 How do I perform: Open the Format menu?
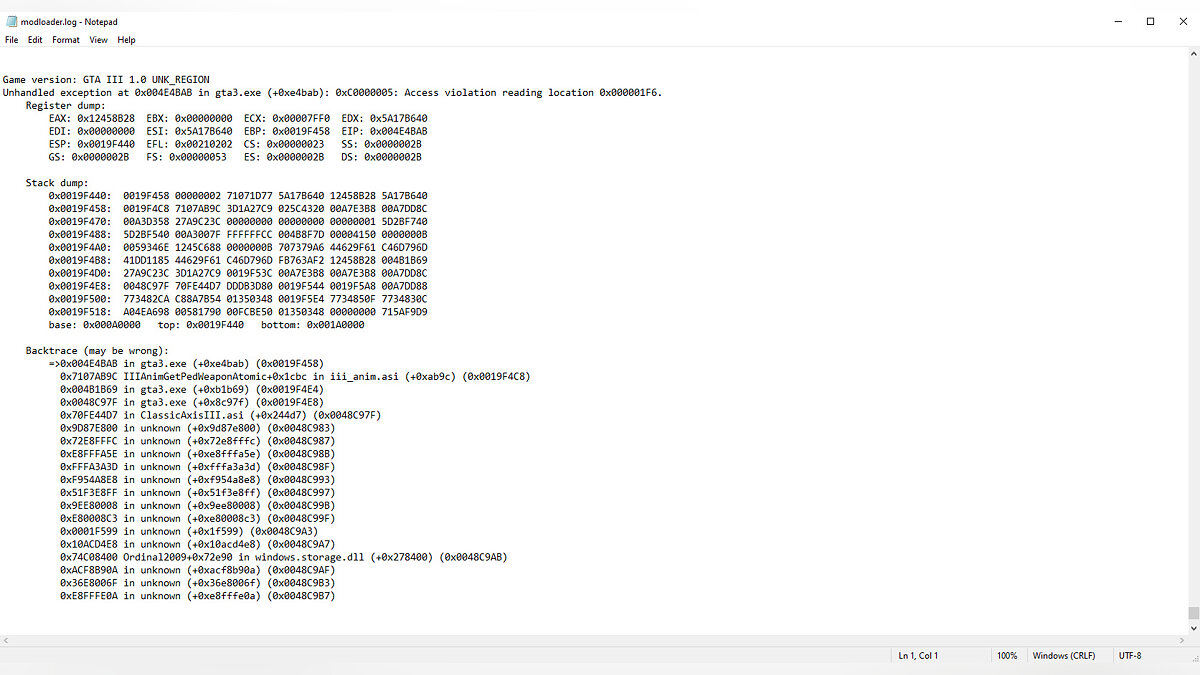(x=66, y=40)
